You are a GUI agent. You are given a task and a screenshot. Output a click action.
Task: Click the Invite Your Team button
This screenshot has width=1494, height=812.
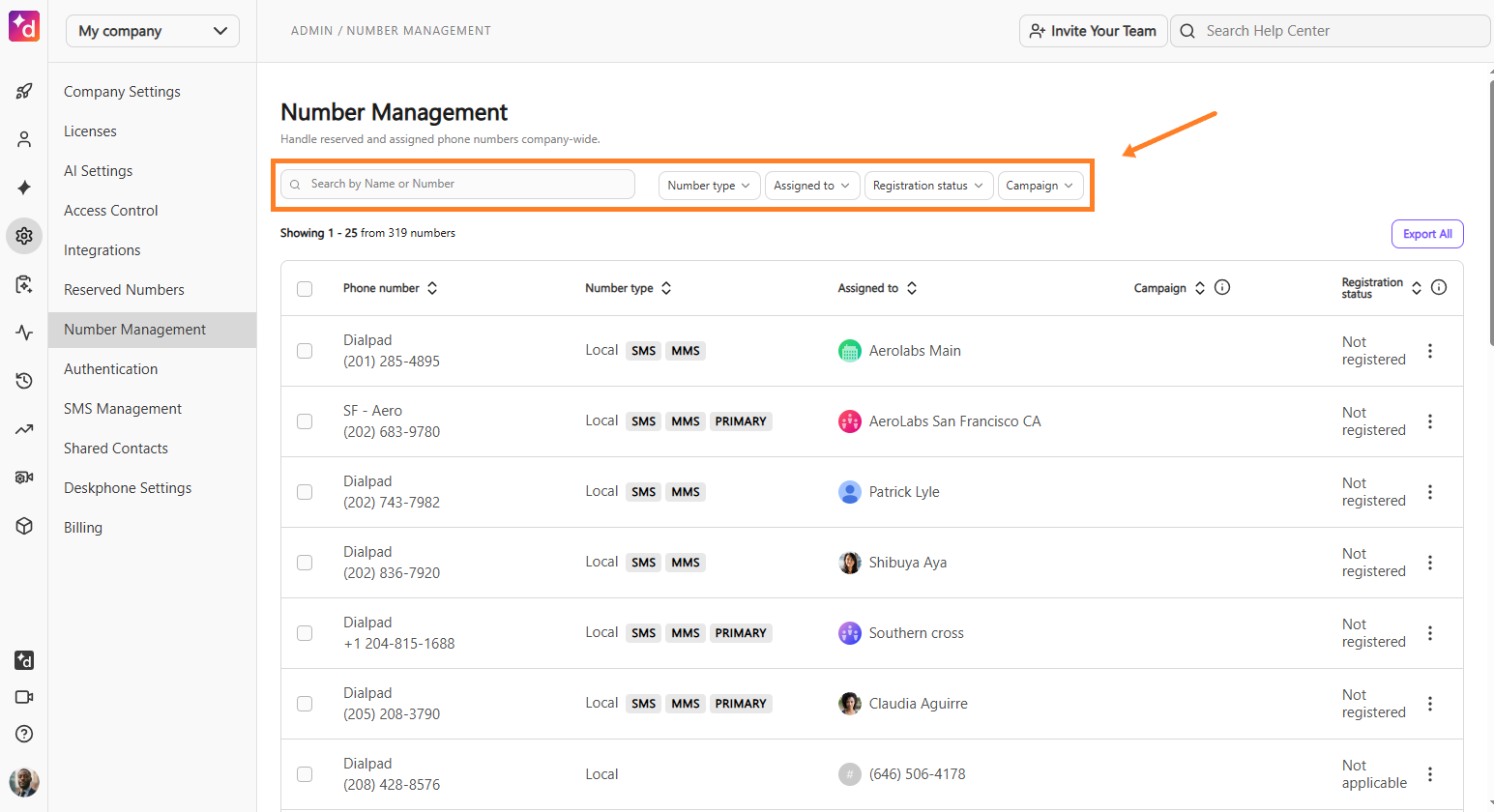click(x=1093, y=31)
